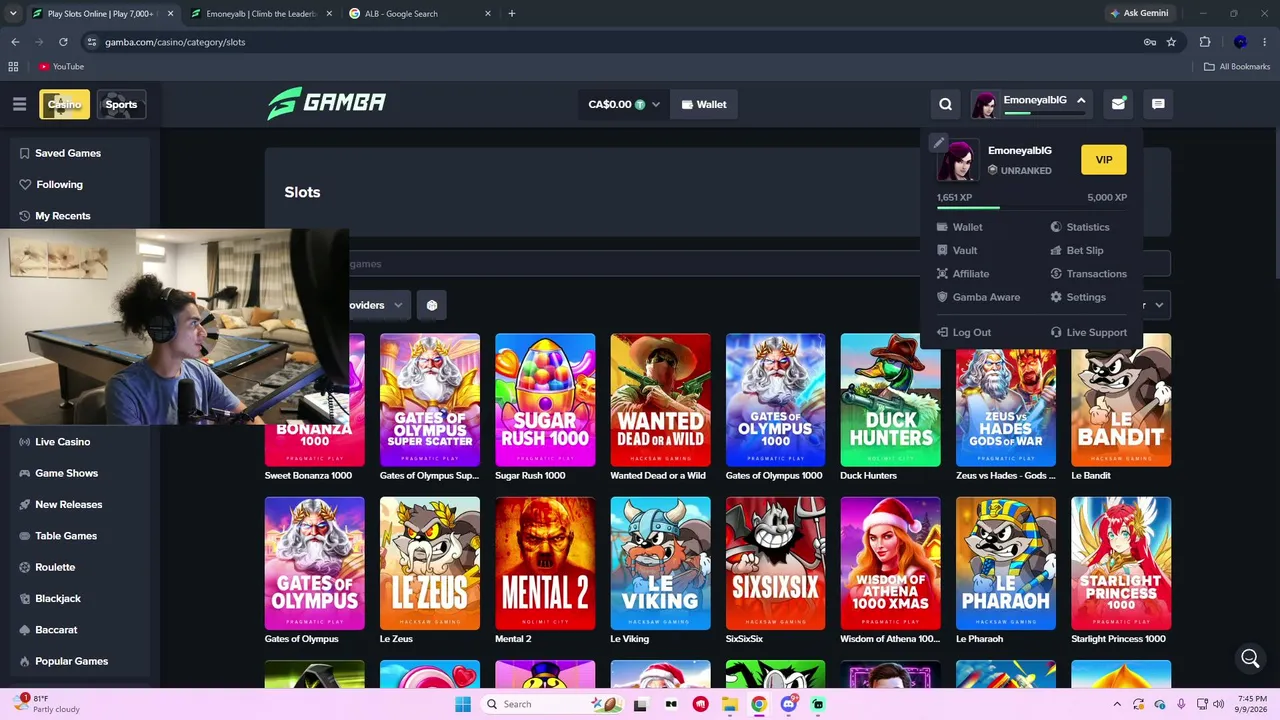Open Settings in profile menu
Viewport: 1280px width, 720px height.
point(1078,297)
